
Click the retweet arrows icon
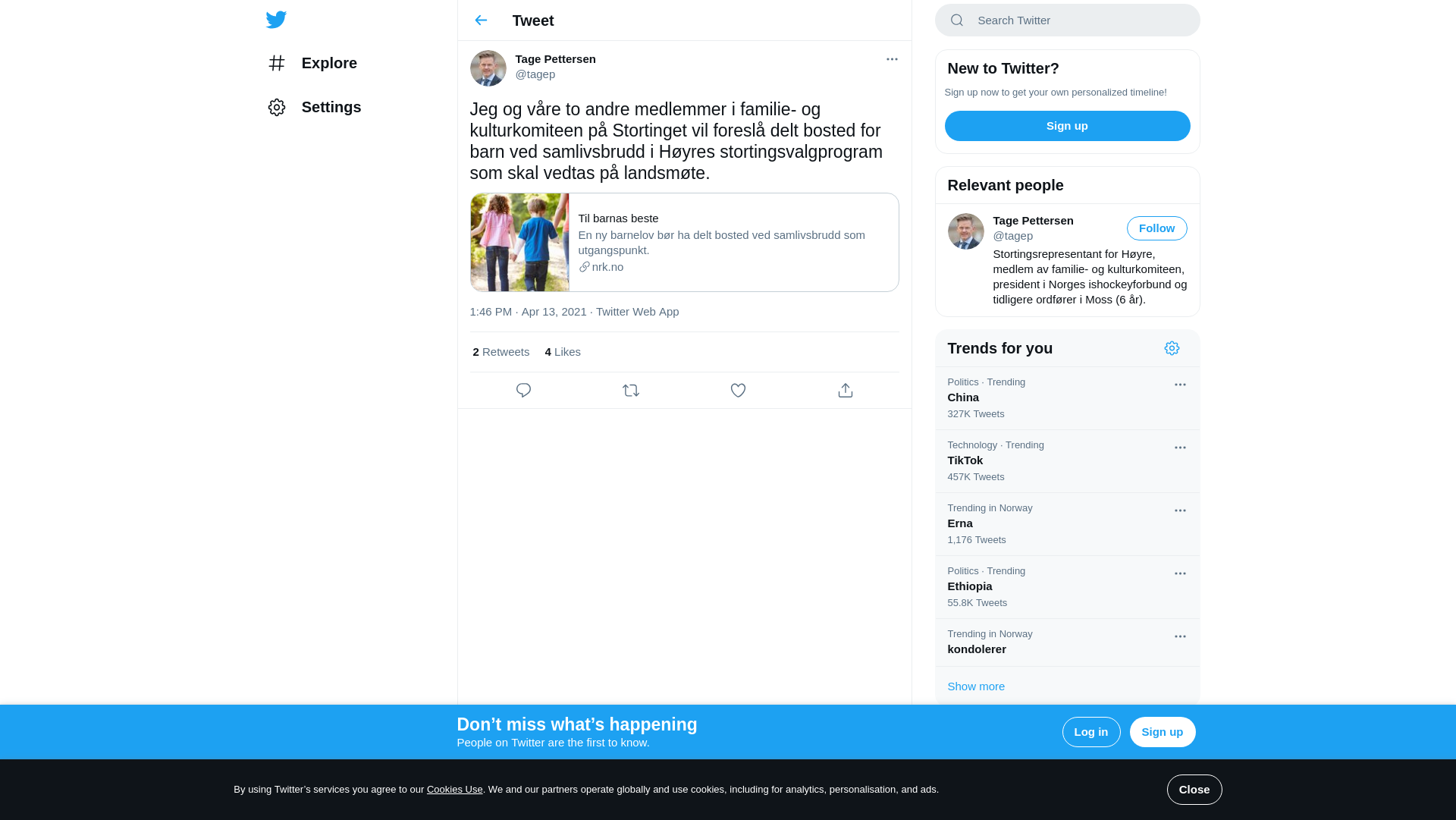pos(631,391)
